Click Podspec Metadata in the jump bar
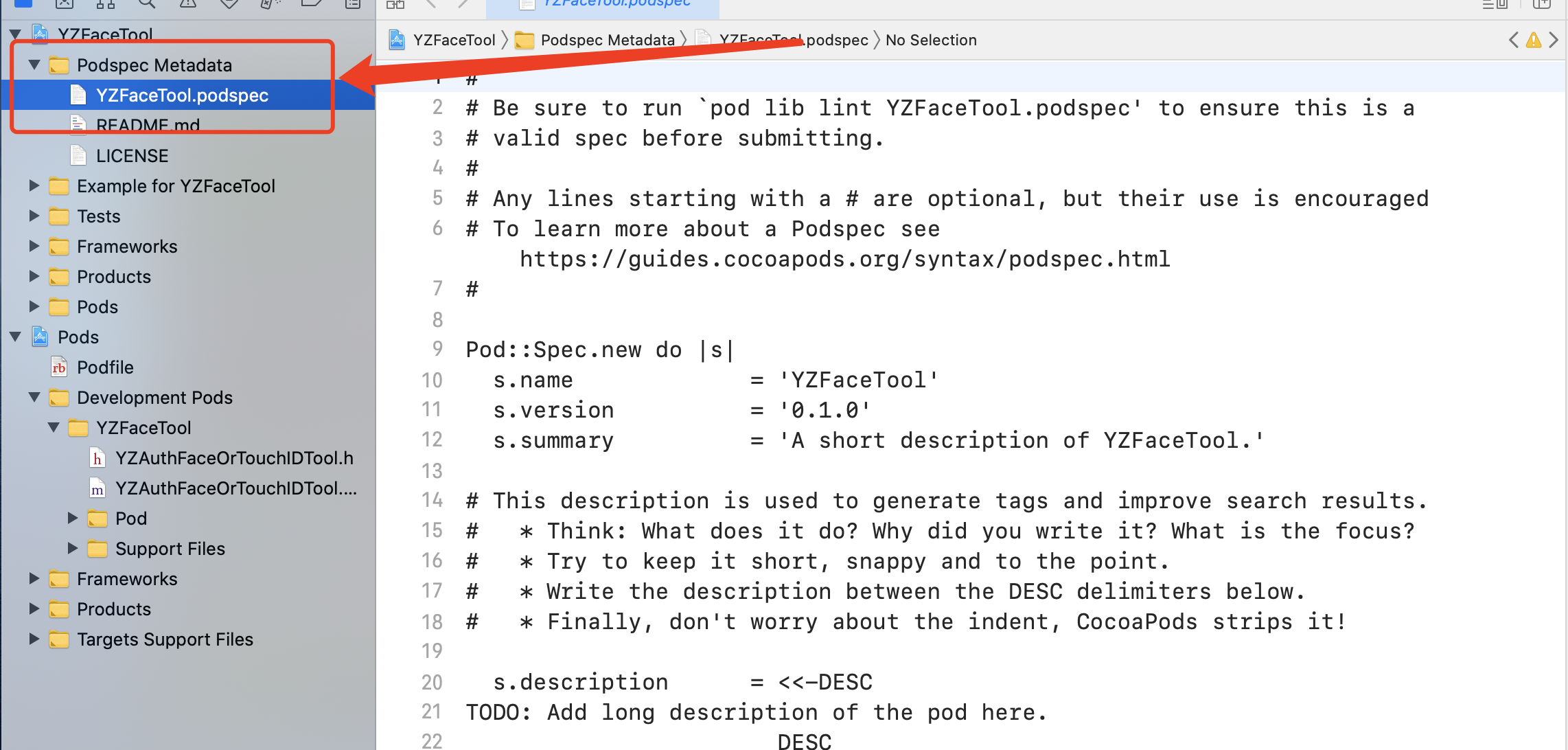 pos(607,41)
